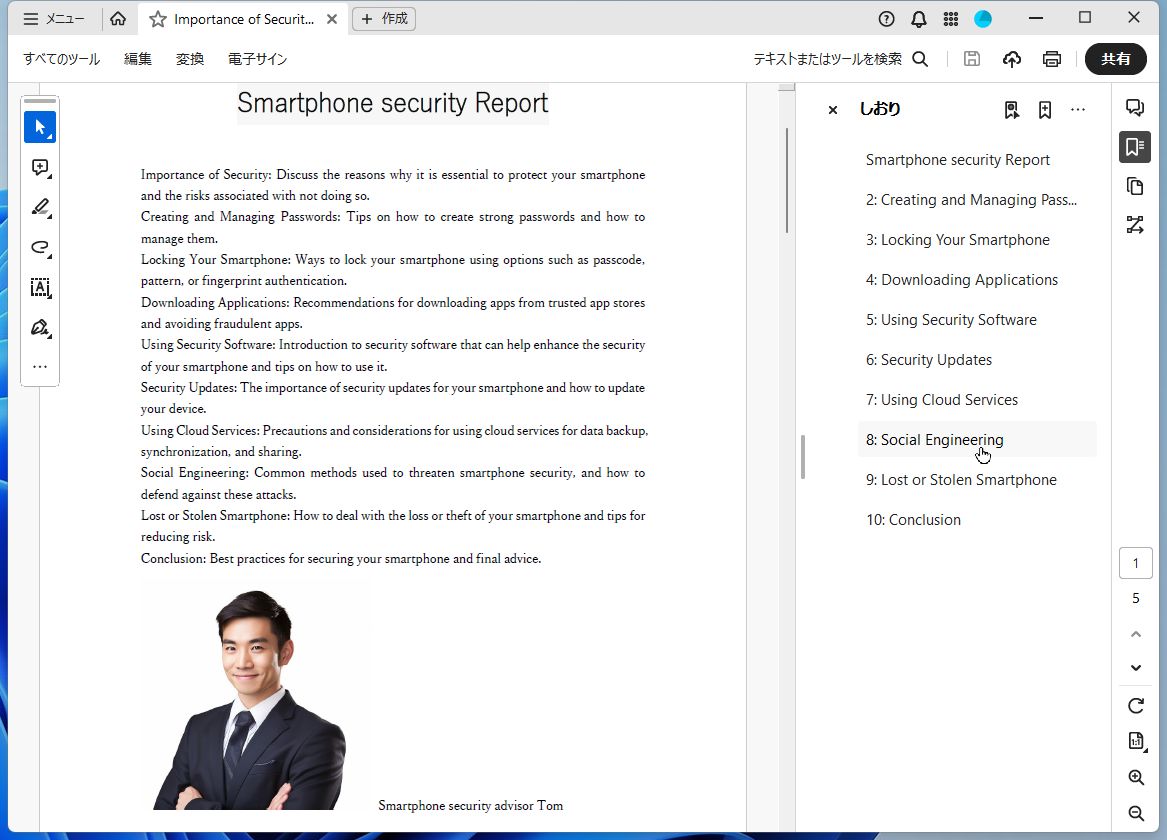Open All Tools menu
This screenshot has width=1167, height=840.
point(62,59)
